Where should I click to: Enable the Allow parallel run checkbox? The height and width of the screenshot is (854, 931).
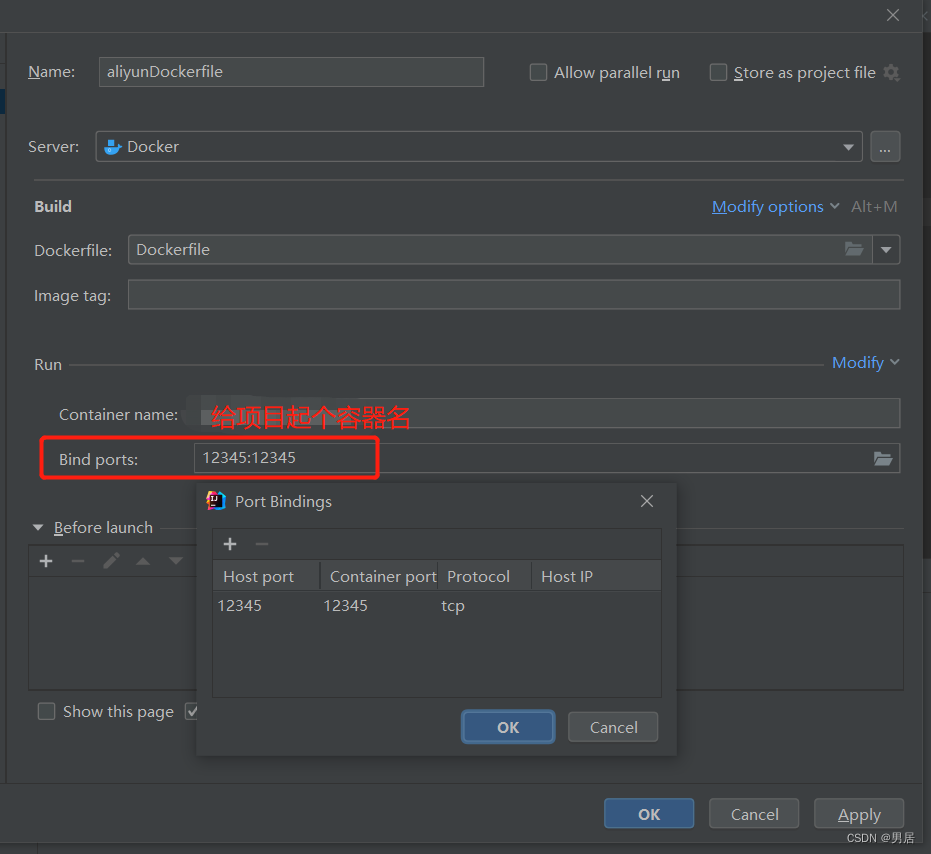pyautogui.click(x=538, y=72)
